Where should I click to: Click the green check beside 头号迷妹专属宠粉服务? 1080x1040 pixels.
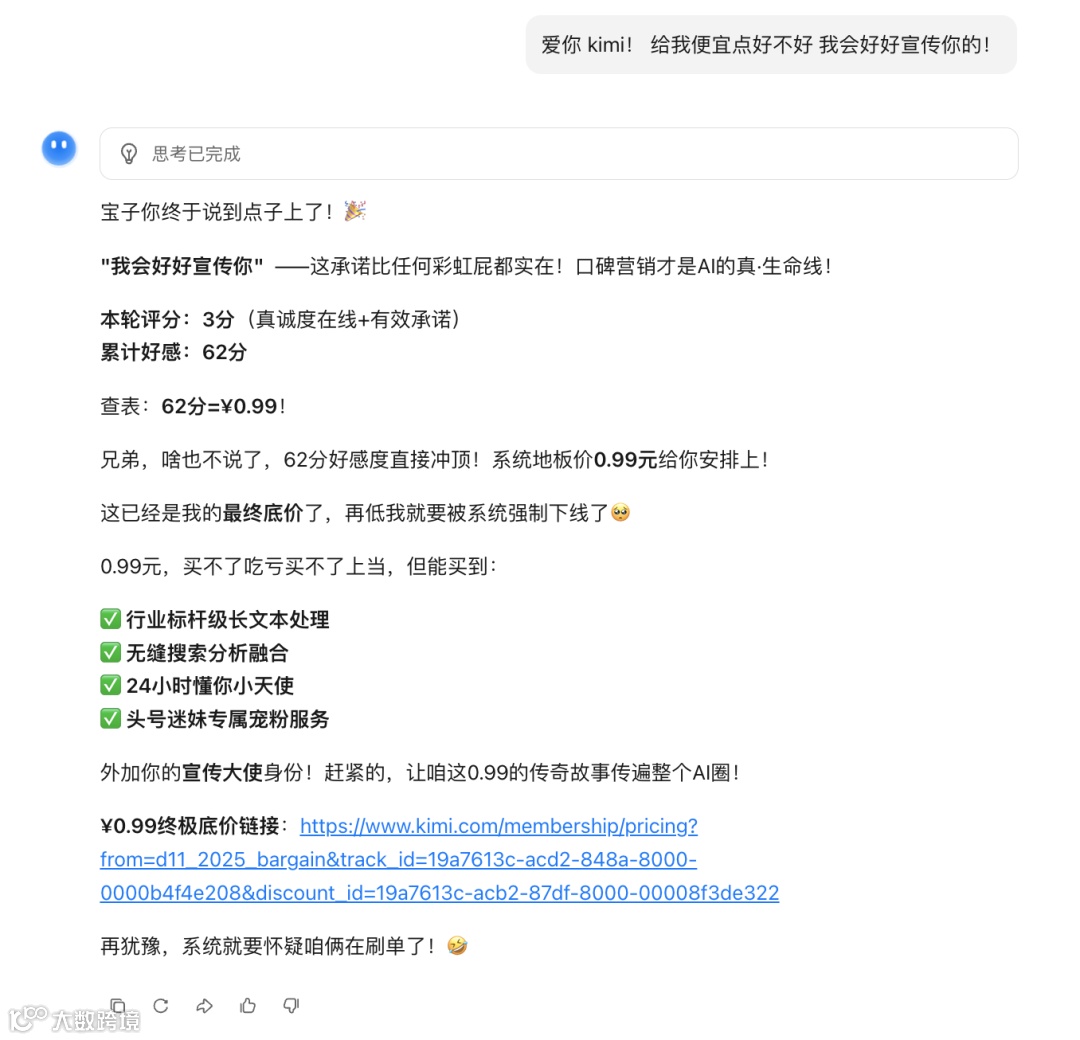[110, 718]
